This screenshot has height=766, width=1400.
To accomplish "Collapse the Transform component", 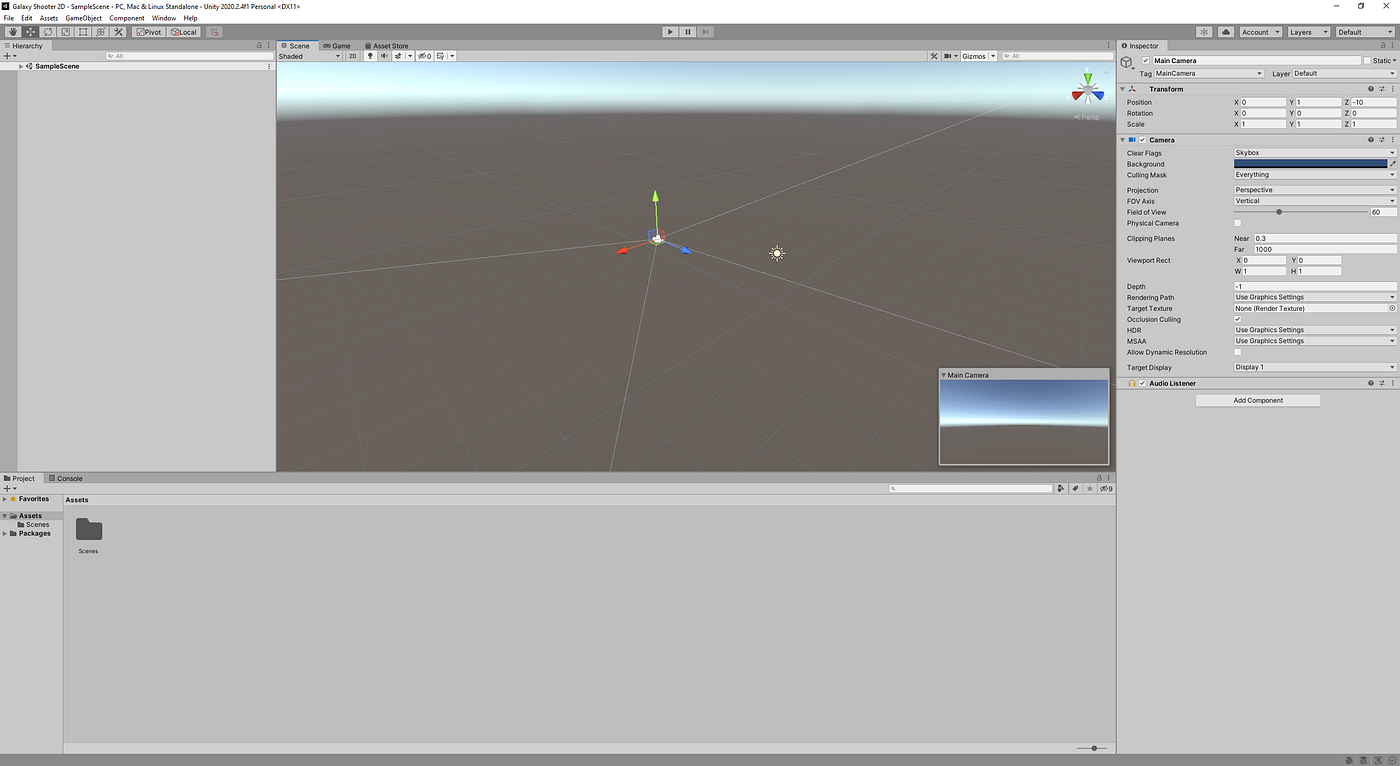I will (1123, 89).
